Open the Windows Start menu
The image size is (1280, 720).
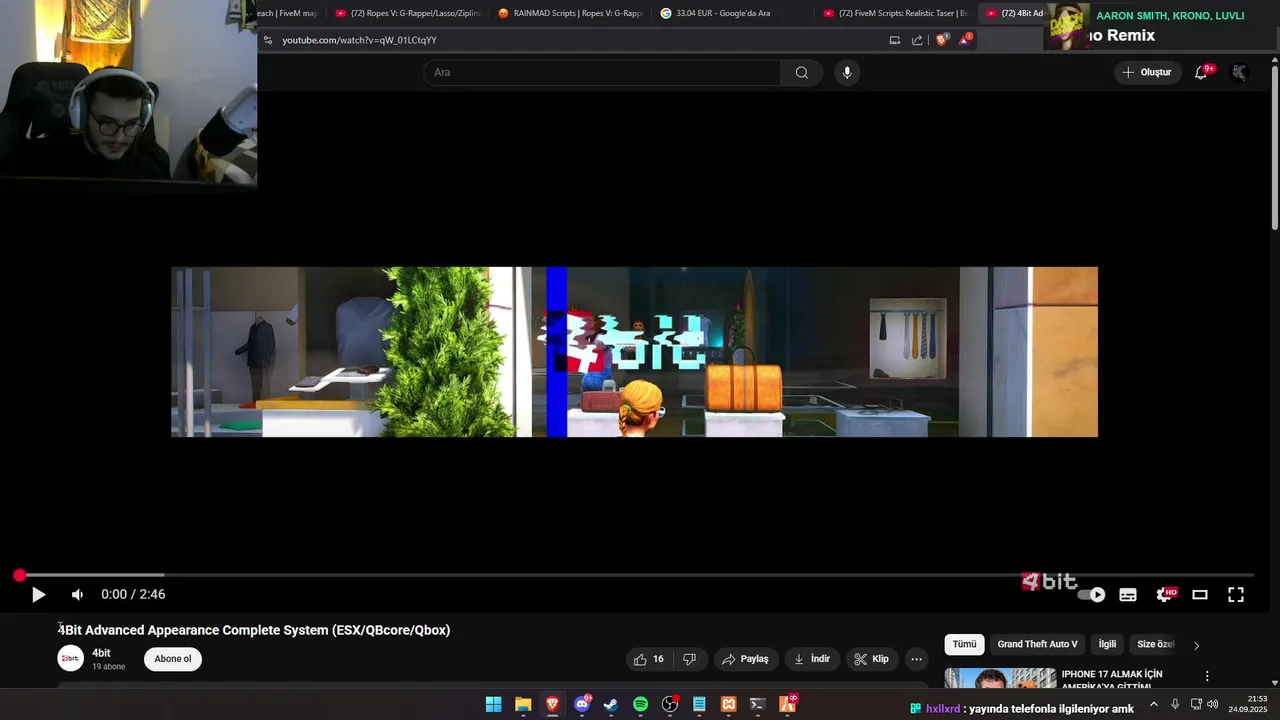pyautogui.click(x=493, y=705)
